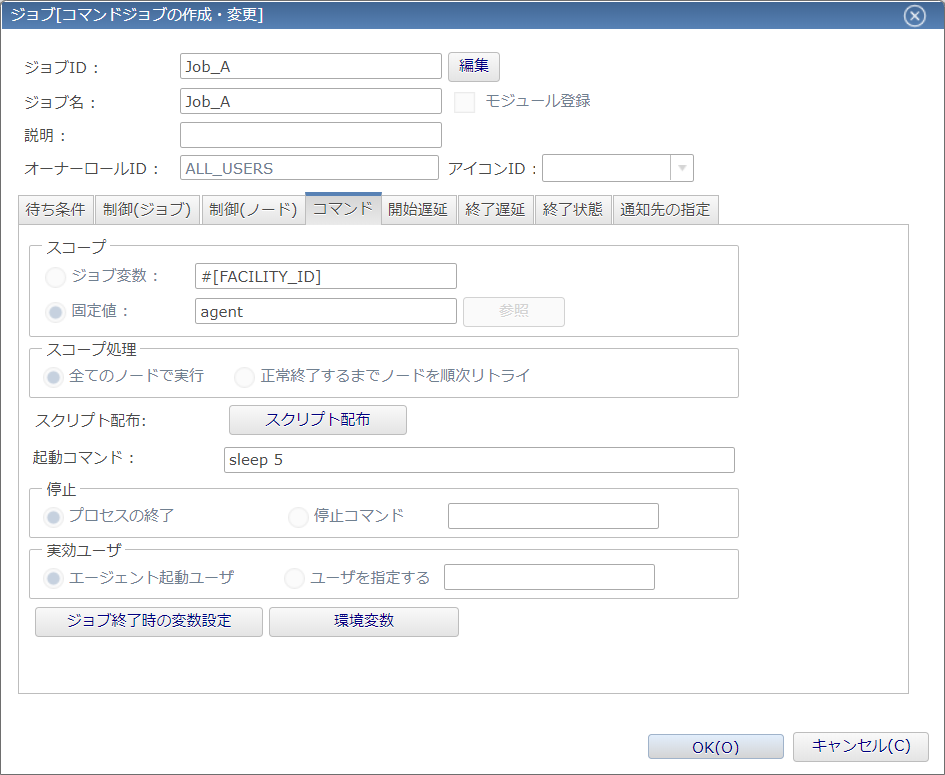Select the コマンド tab
Image resolution: width=945 pixels, height=775 pixels.
343,209
